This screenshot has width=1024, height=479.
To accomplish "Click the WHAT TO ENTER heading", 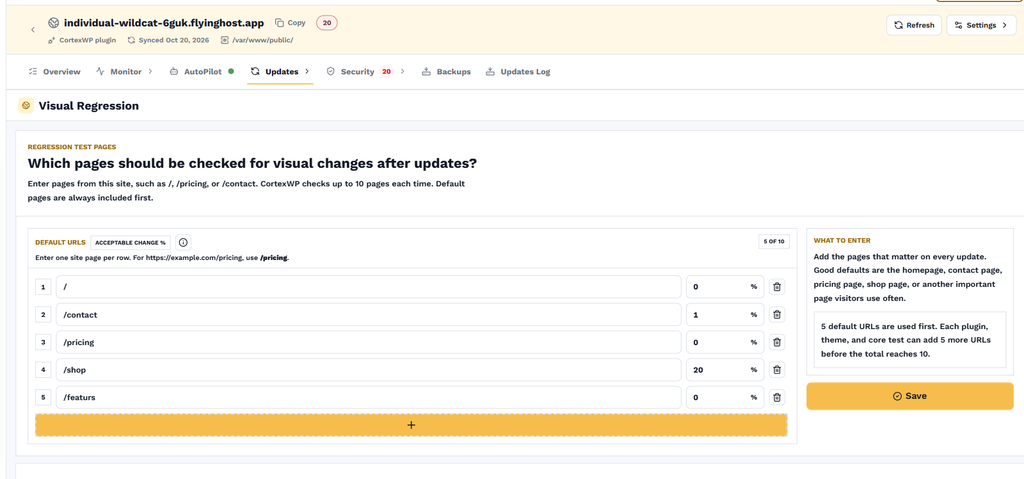I will pos(842,240).
